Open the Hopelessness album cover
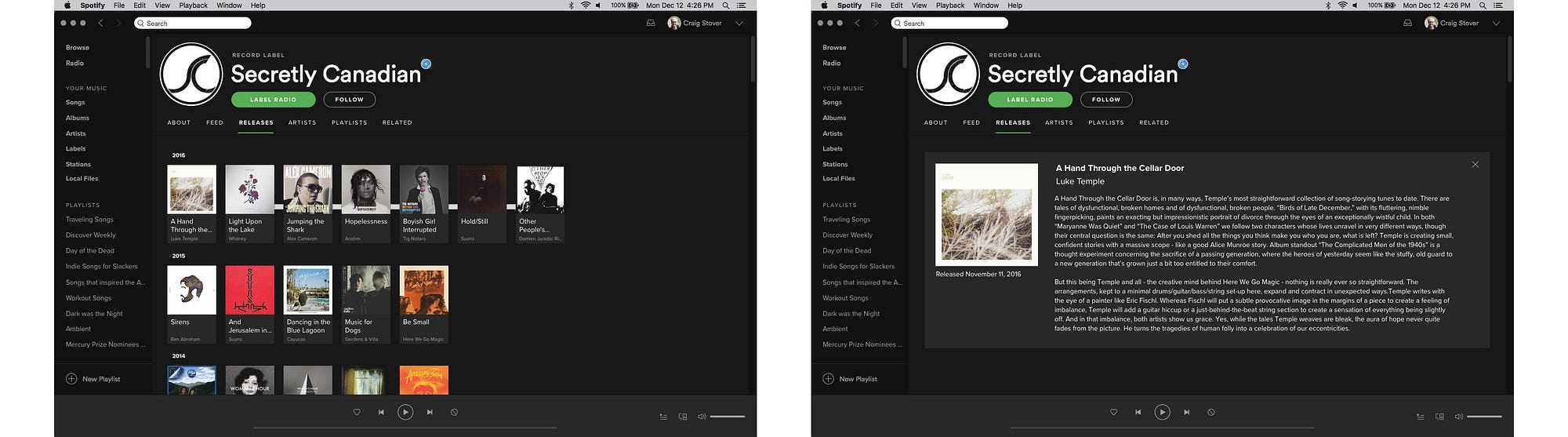This screenshot has height=437, width=1568. click(366, 189)
